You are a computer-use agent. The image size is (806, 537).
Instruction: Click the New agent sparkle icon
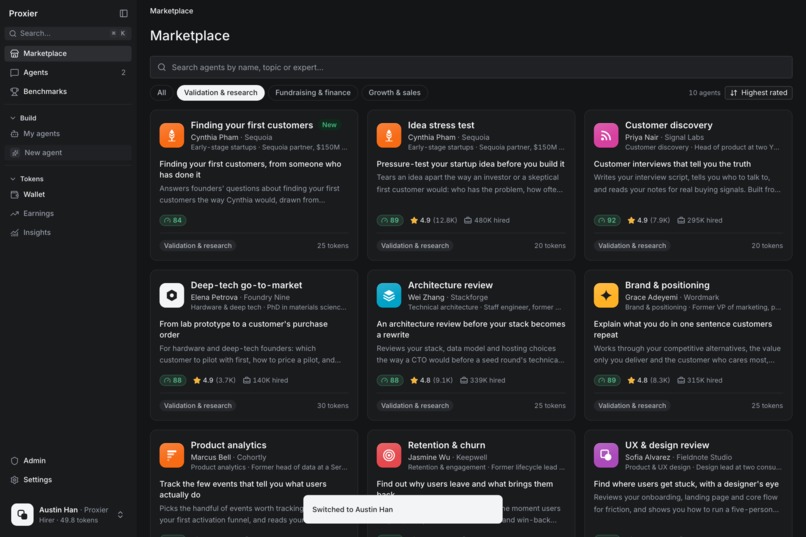15,153
